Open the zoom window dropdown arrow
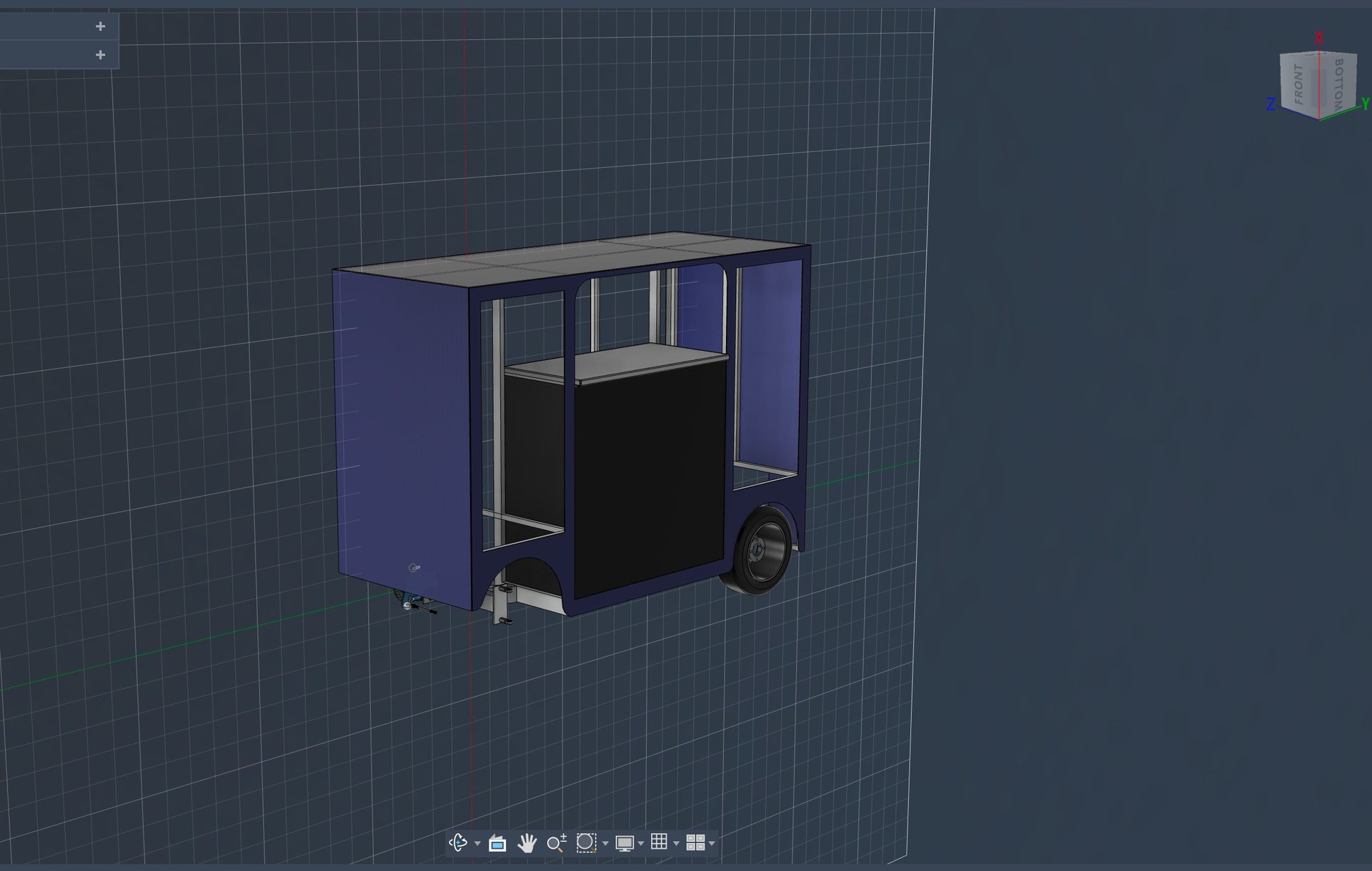1372x871 pixels. click(605, 844)
